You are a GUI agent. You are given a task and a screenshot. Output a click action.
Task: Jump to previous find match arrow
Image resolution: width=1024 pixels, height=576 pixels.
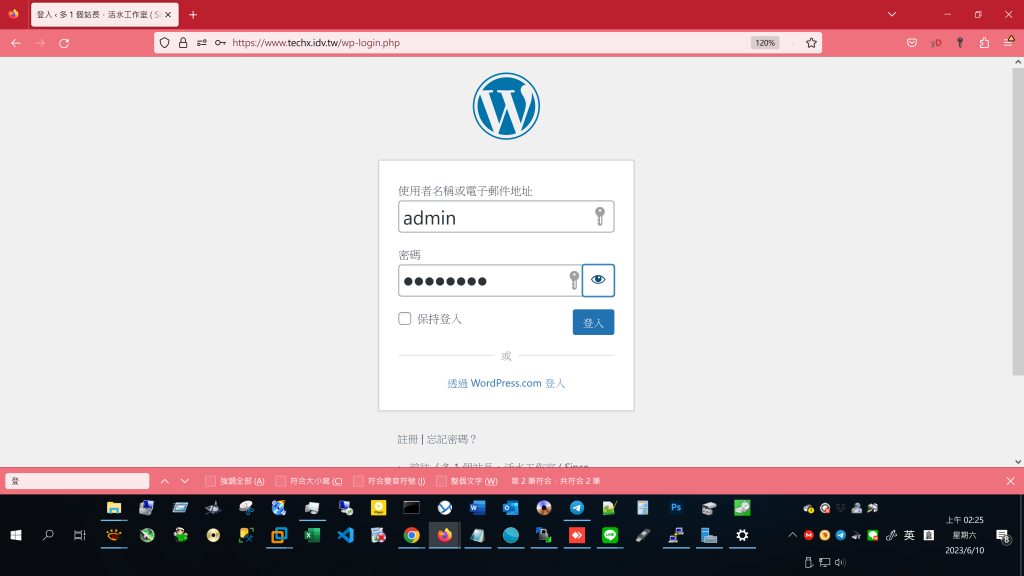165,481
